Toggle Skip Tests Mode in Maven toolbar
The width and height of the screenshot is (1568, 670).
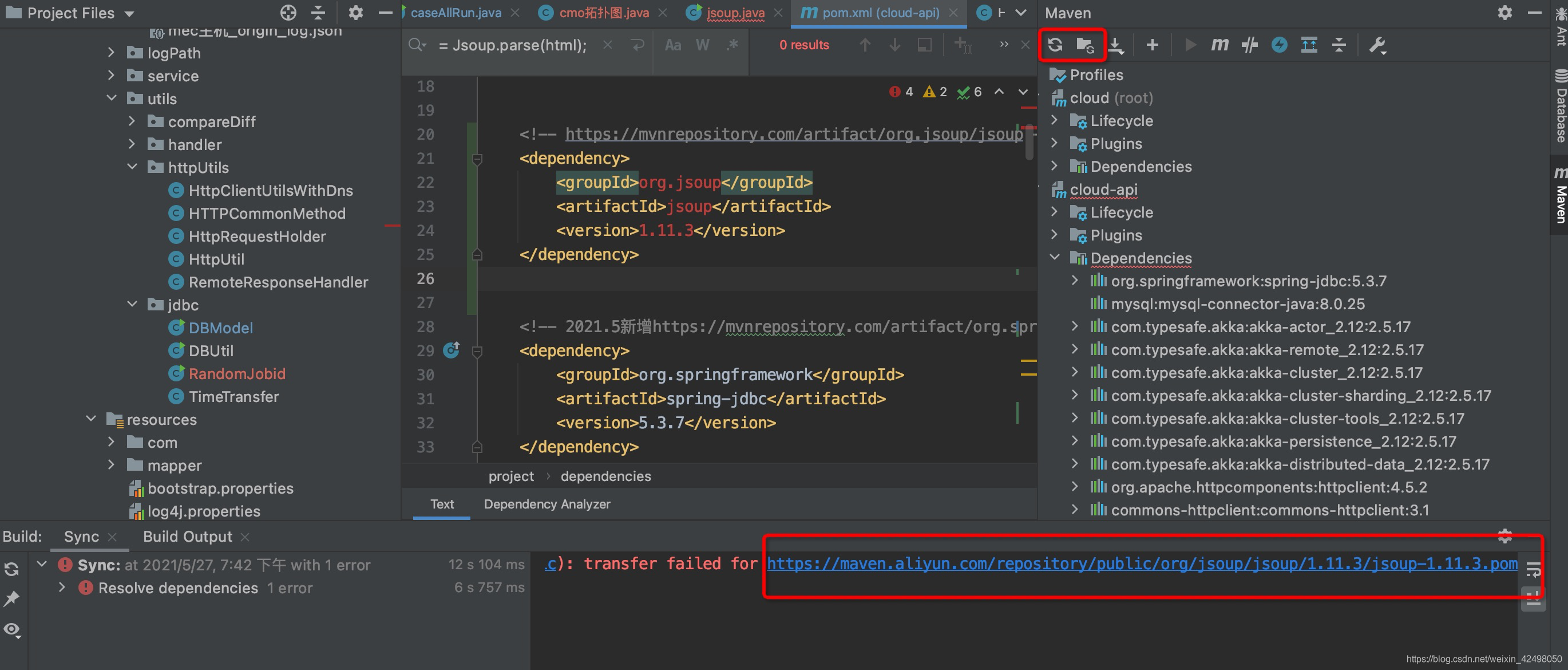1279,45
